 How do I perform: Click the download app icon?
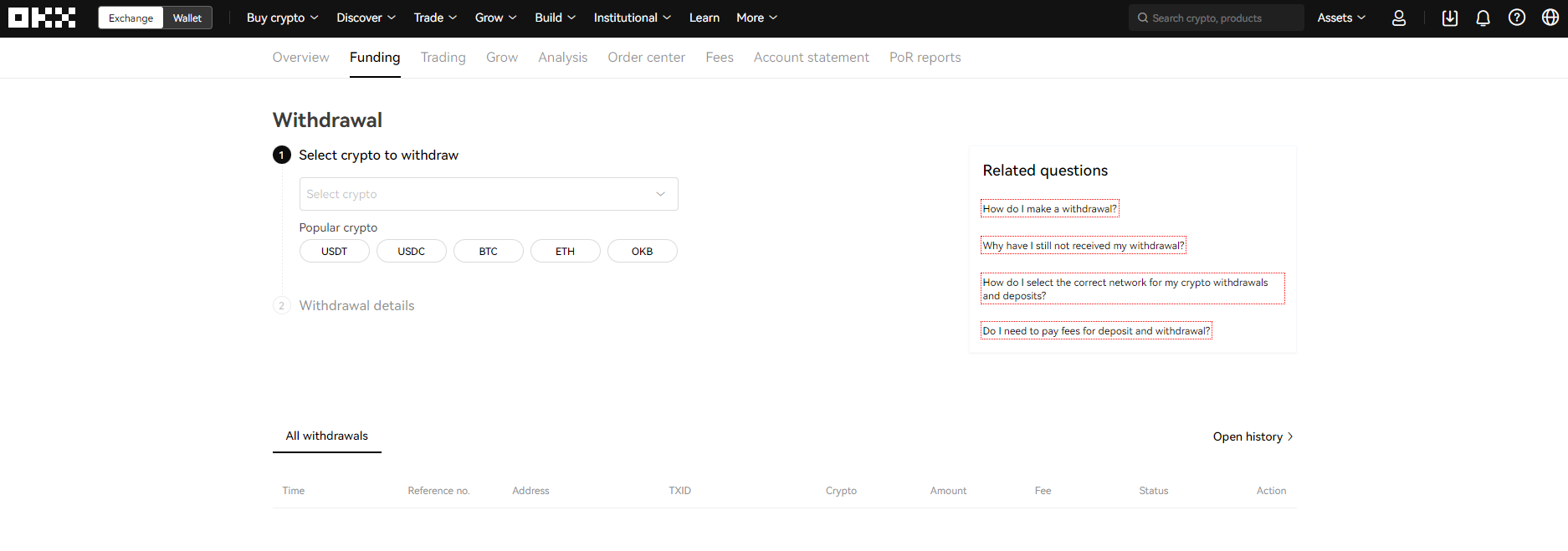pyautogui.click(x=1450, y=18)
